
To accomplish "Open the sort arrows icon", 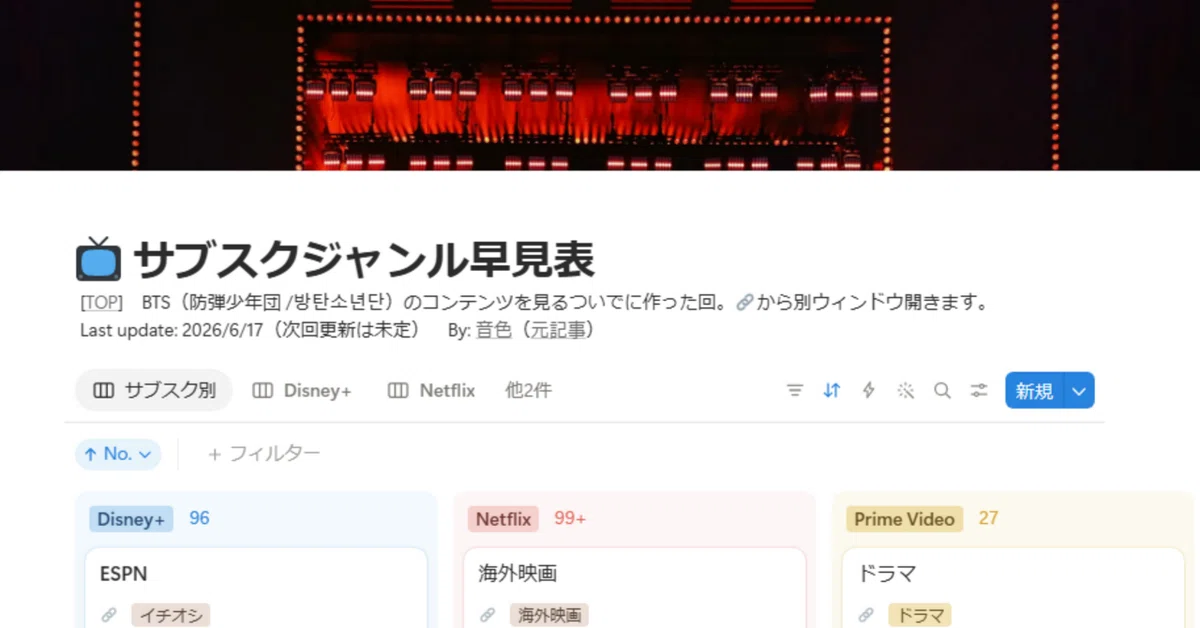I will [x=832, y=391].
